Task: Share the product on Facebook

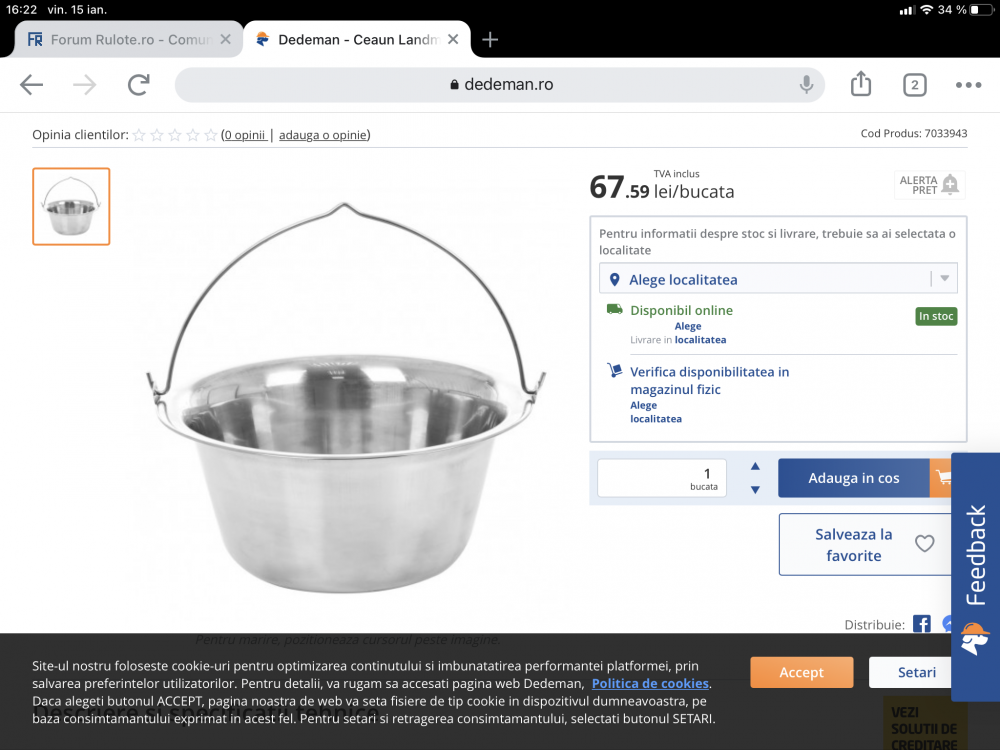Action: 921,624
